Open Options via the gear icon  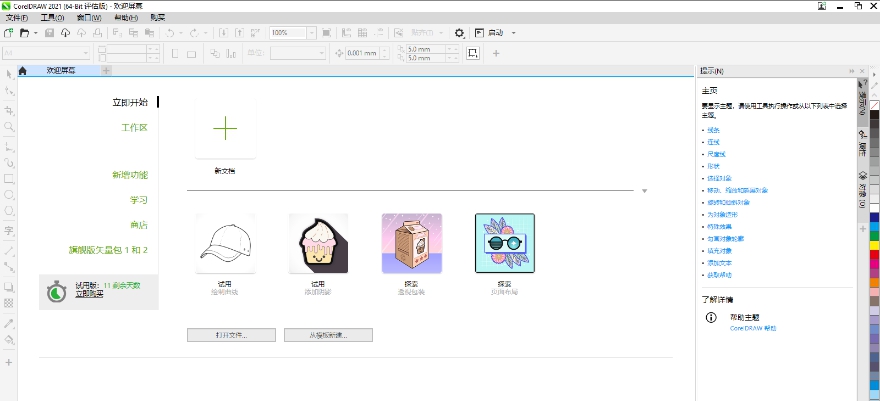pos(460,33)
